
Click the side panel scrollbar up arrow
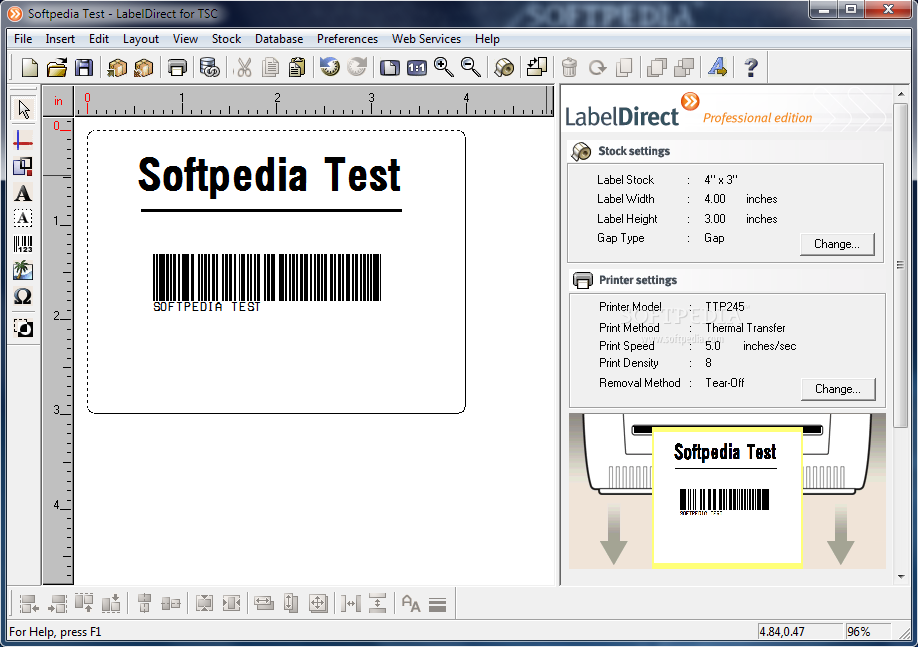pos(901,94)
